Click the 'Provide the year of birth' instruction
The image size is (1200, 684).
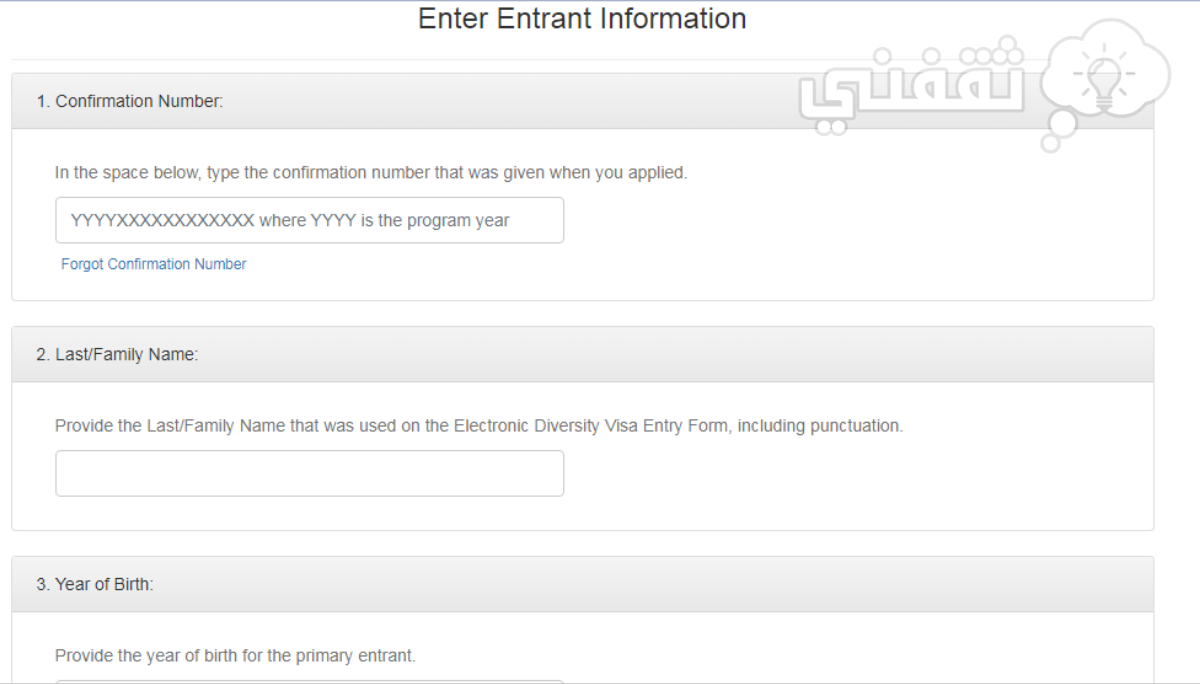tap(235, 656)
